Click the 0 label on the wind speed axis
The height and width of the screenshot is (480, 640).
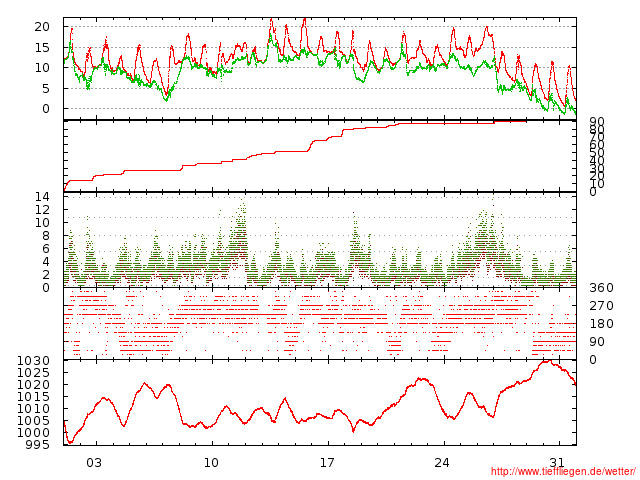(x=46, y=288)
